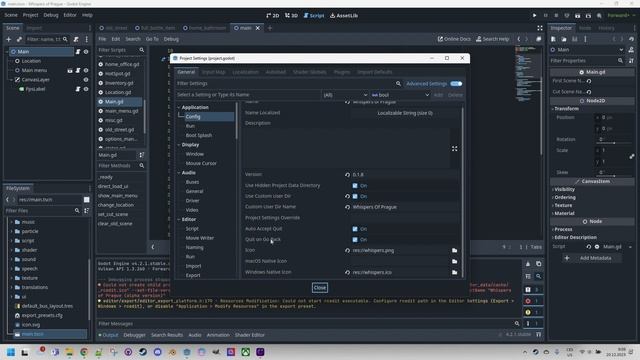Screen dimensions: 640x360
Task: Toggle distraction-free mode icon
Action: click(540, 28)
